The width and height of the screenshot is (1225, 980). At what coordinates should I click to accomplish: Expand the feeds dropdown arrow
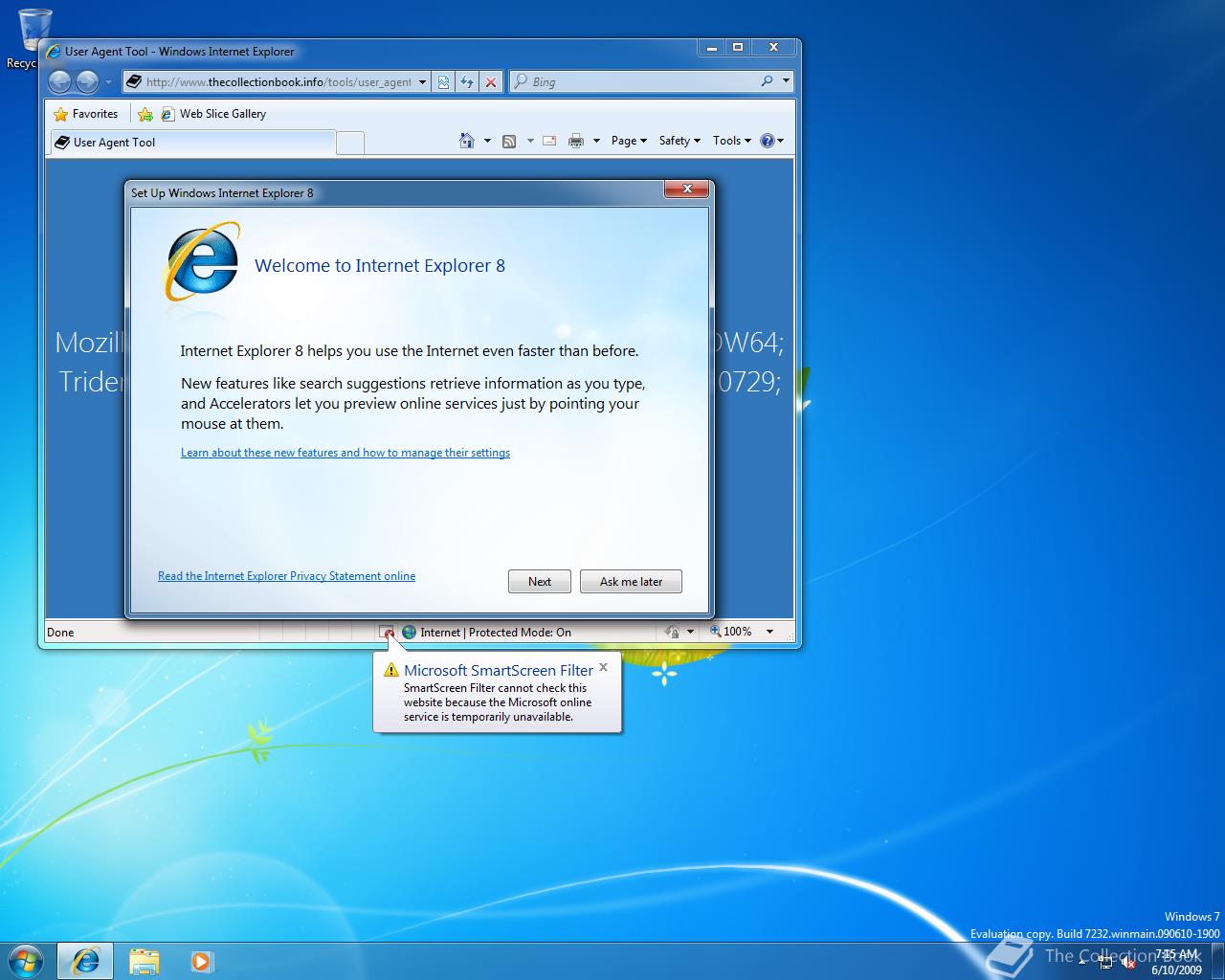pos(530,141)
